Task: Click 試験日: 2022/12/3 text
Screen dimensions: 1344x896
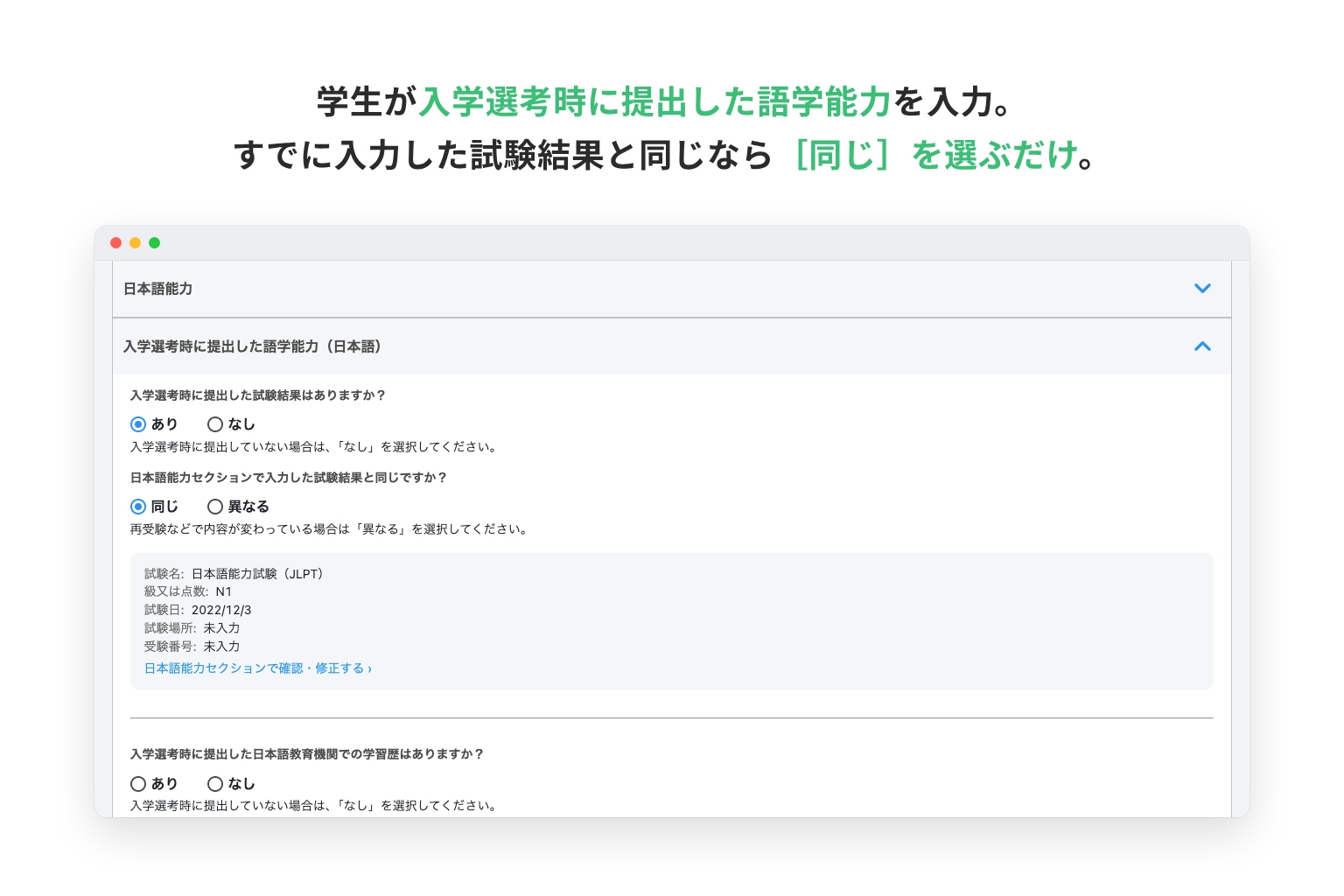Action: coord(198,610)
